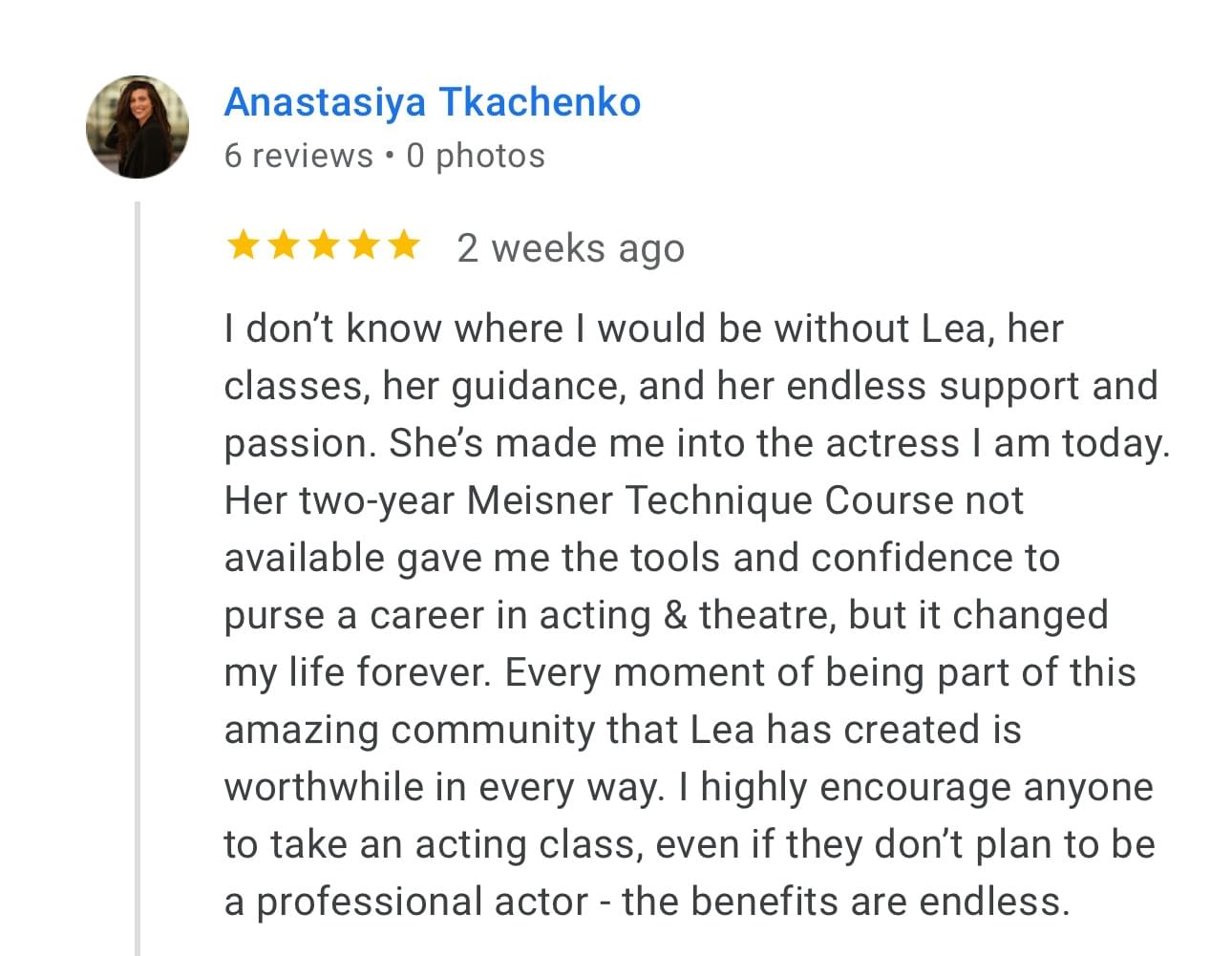Click the first line "I don't know where"
Image resolution: width=1232 pixels, height=956 pixels.
click(x=393, y=329)
